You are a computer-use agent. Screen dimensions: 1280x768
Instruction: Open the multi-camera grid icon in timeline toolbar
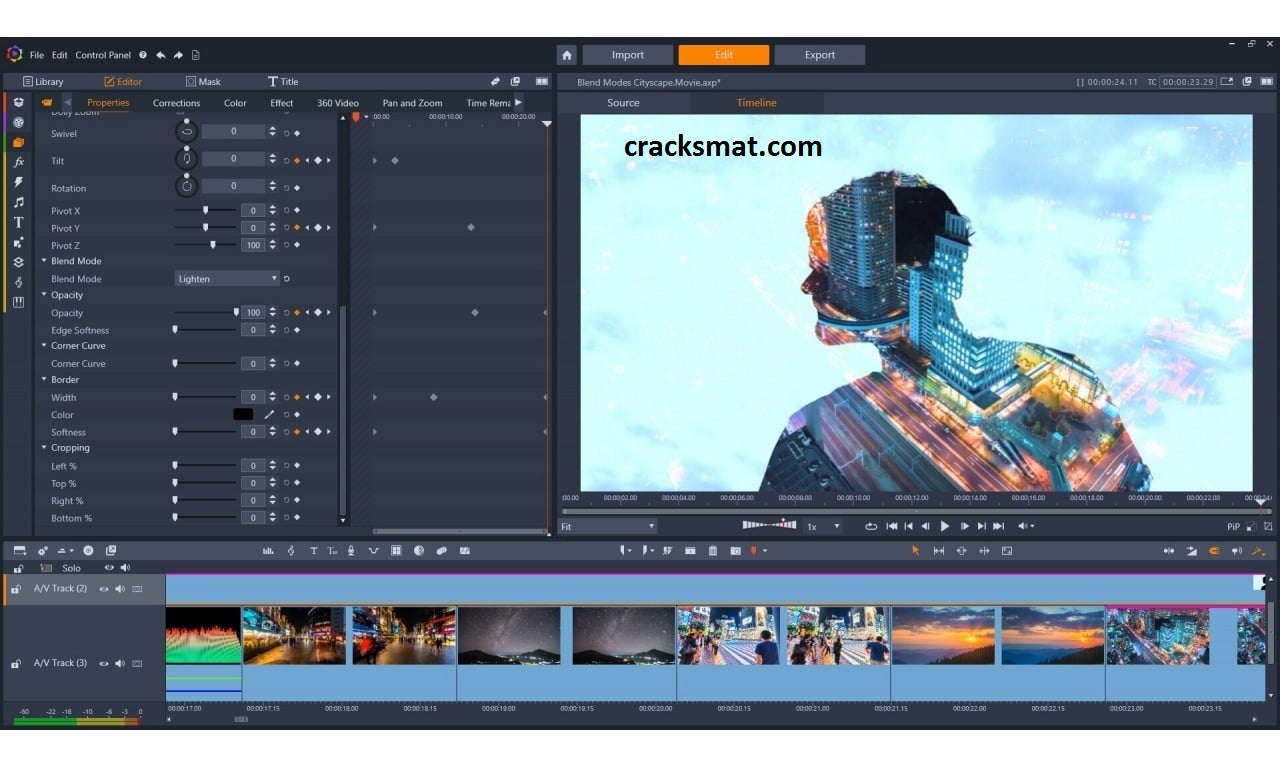[396, 550]
